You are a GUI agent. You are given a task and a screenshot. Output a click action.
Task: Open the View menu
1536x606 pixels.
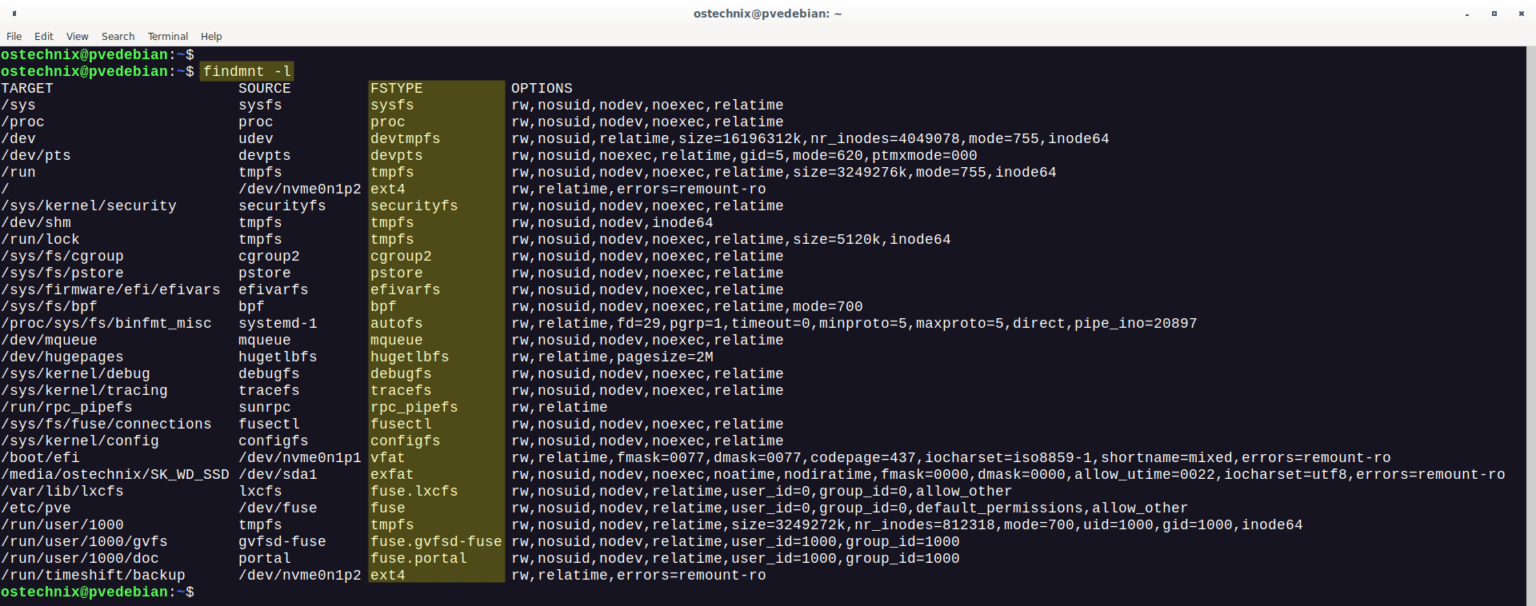pos(76,36)
